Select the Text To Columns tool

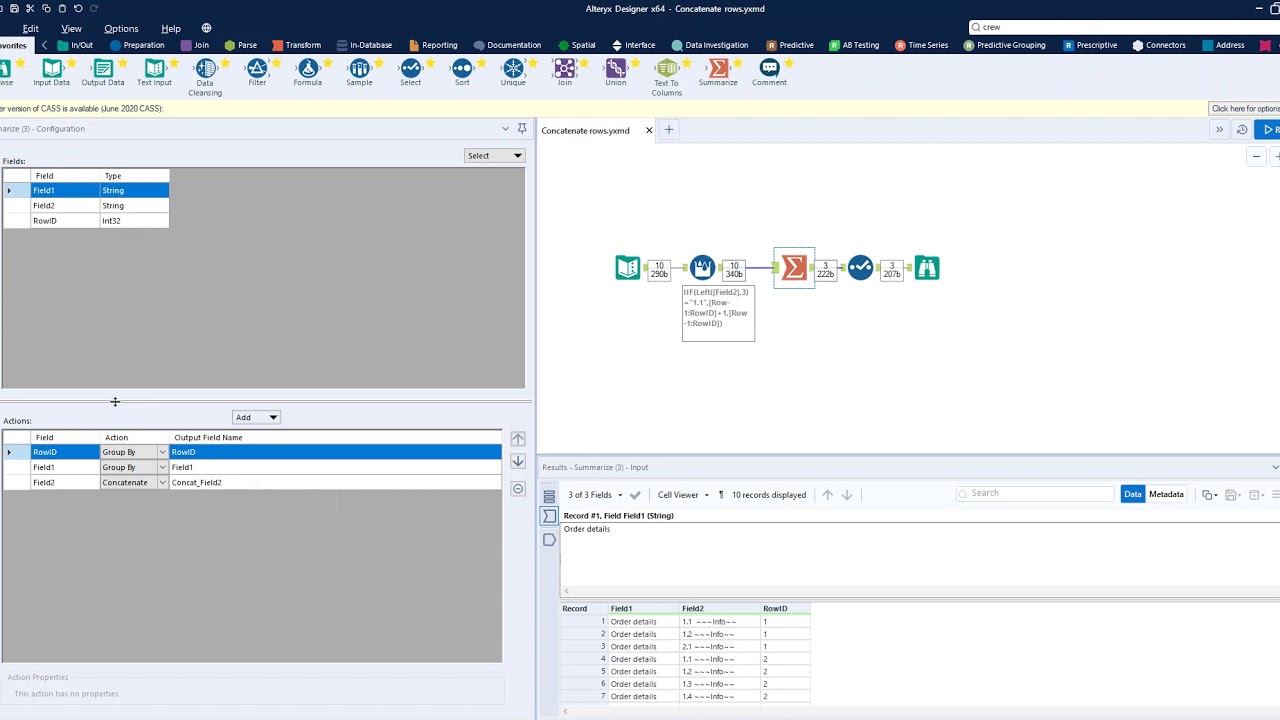[667, 77]
